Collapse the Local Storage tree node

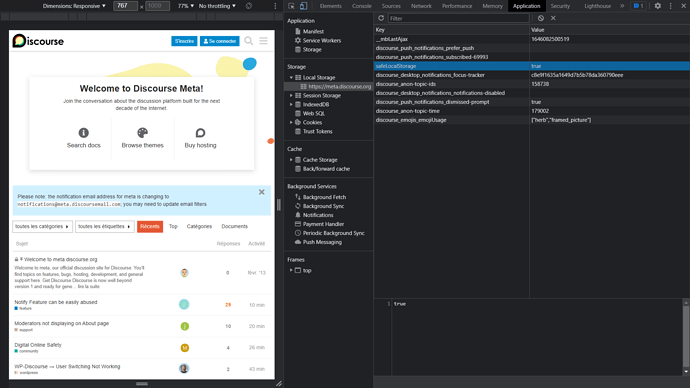click(x=291, y=77)
